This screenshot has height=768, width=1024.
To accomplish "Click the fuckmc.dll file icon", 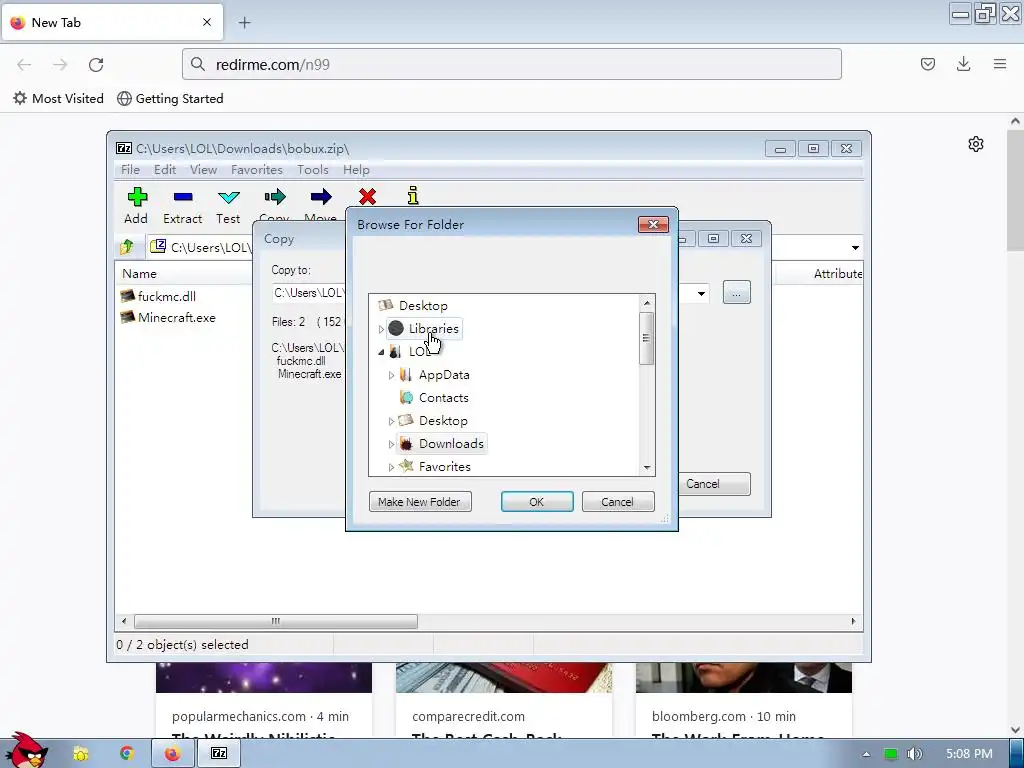I will [128, 296].
